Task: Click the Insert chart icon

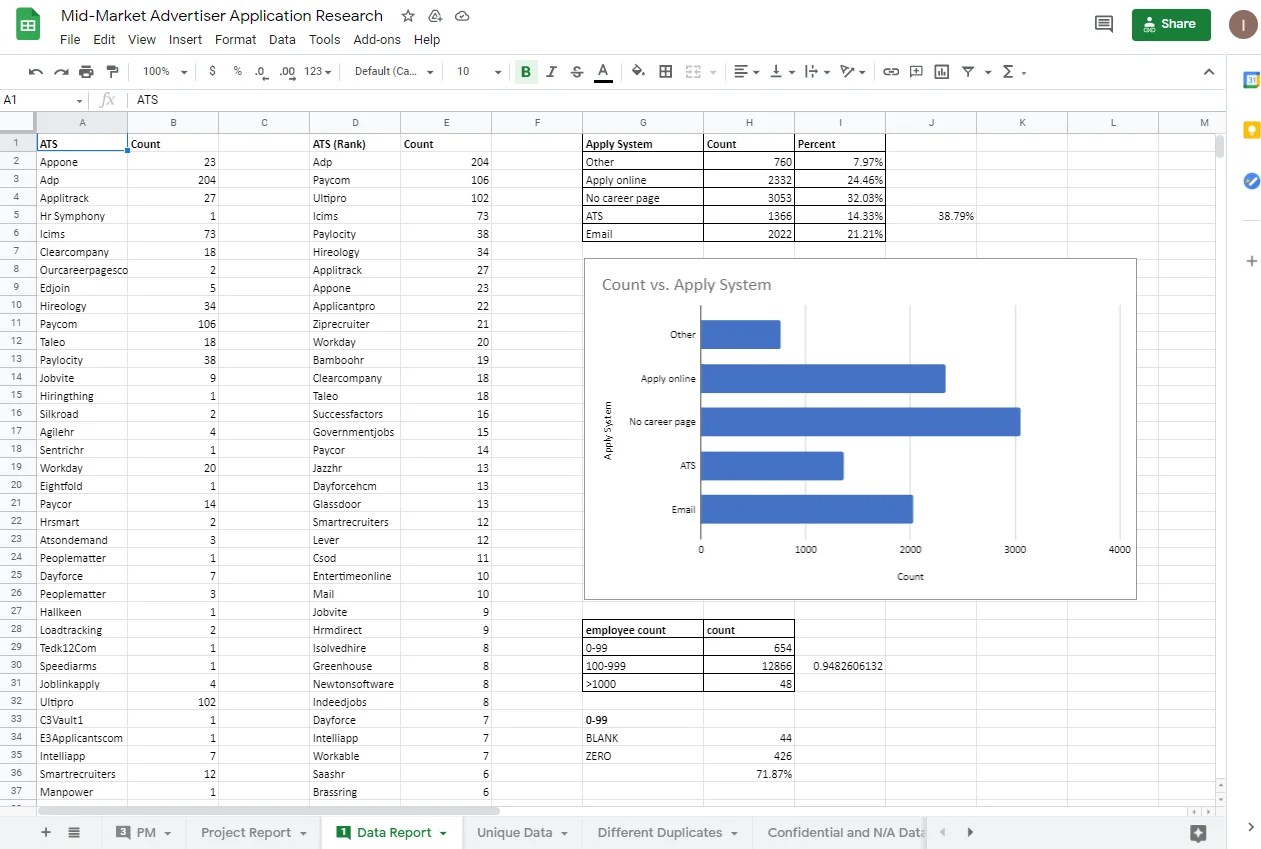Action: point(941,71)
